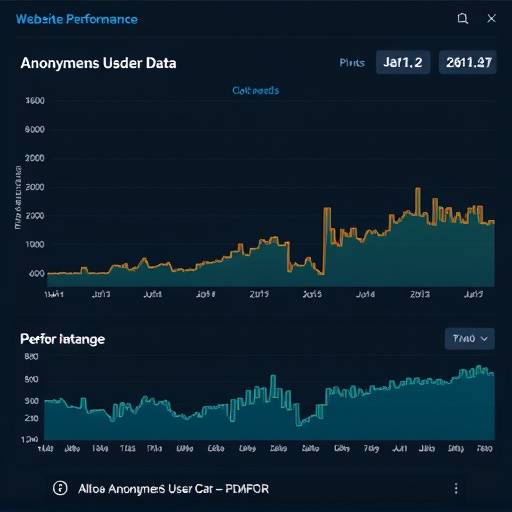Click the 3600 y-axis label on upper chart
The image size is (512, 512).
(35, 101)
